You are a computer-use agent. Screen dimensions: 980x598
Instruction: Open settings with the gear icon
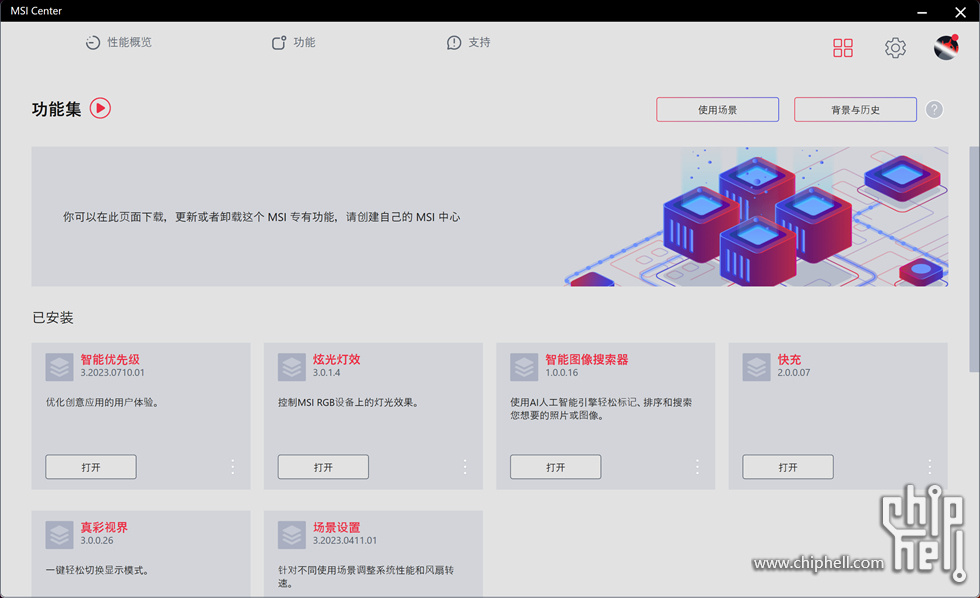[895, 48]
